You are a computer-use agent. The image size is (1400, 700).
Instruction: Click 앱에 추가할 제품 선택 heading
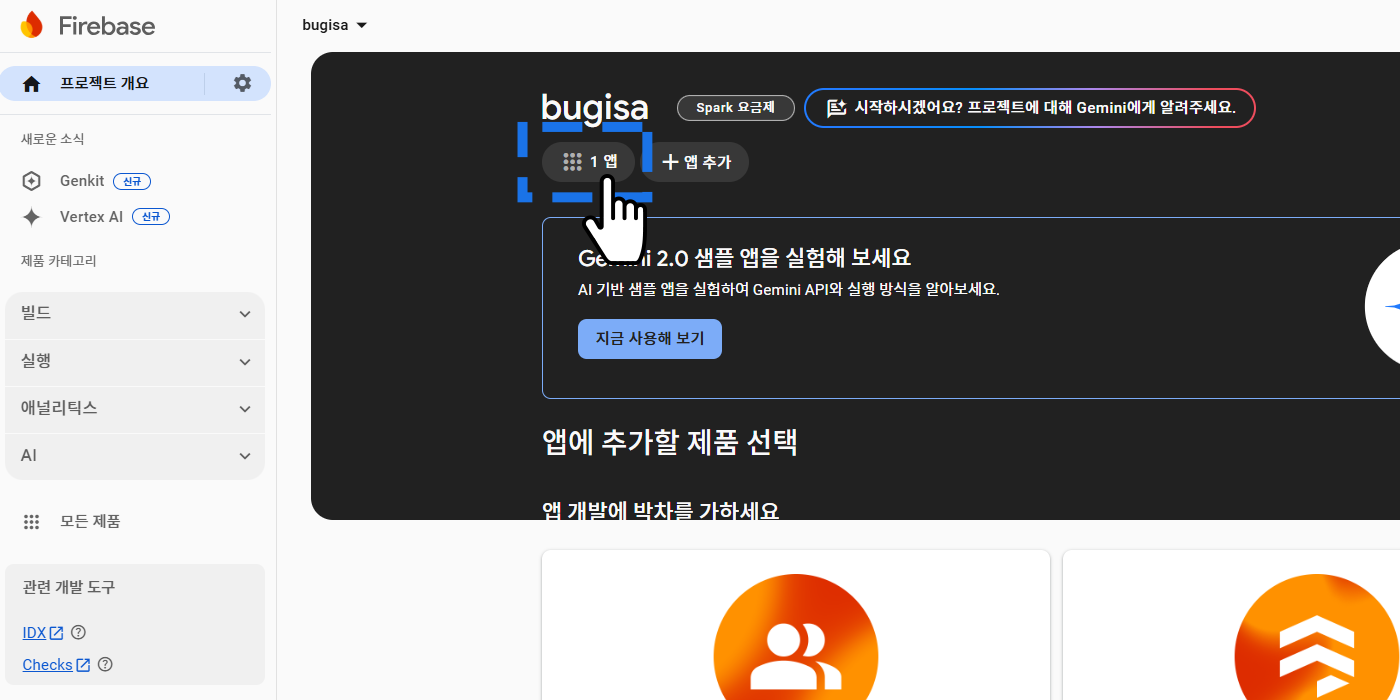coord(670,442)
